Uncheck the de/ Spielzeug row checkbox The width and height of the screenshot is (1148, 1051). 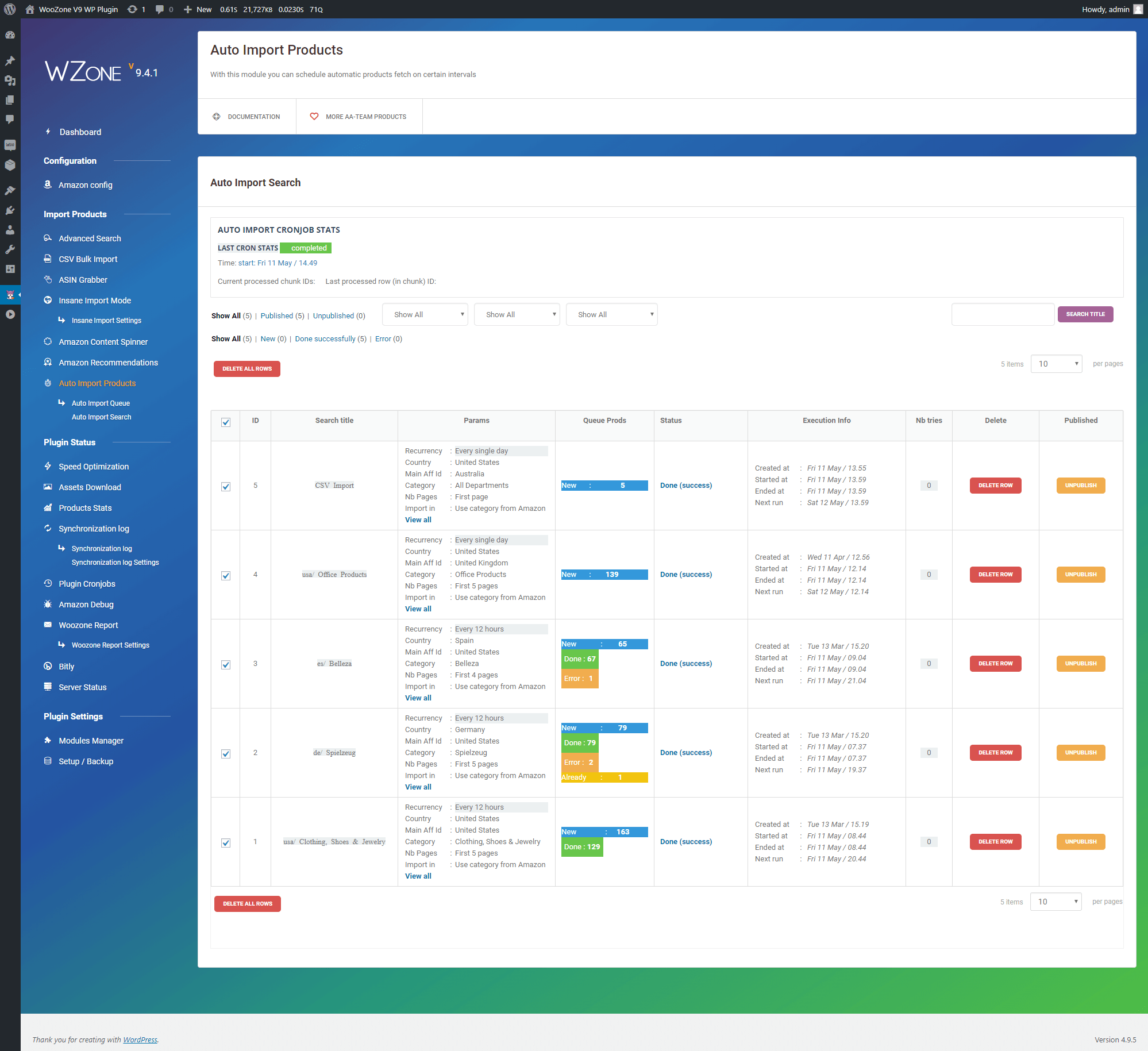[x=226, y=754]
